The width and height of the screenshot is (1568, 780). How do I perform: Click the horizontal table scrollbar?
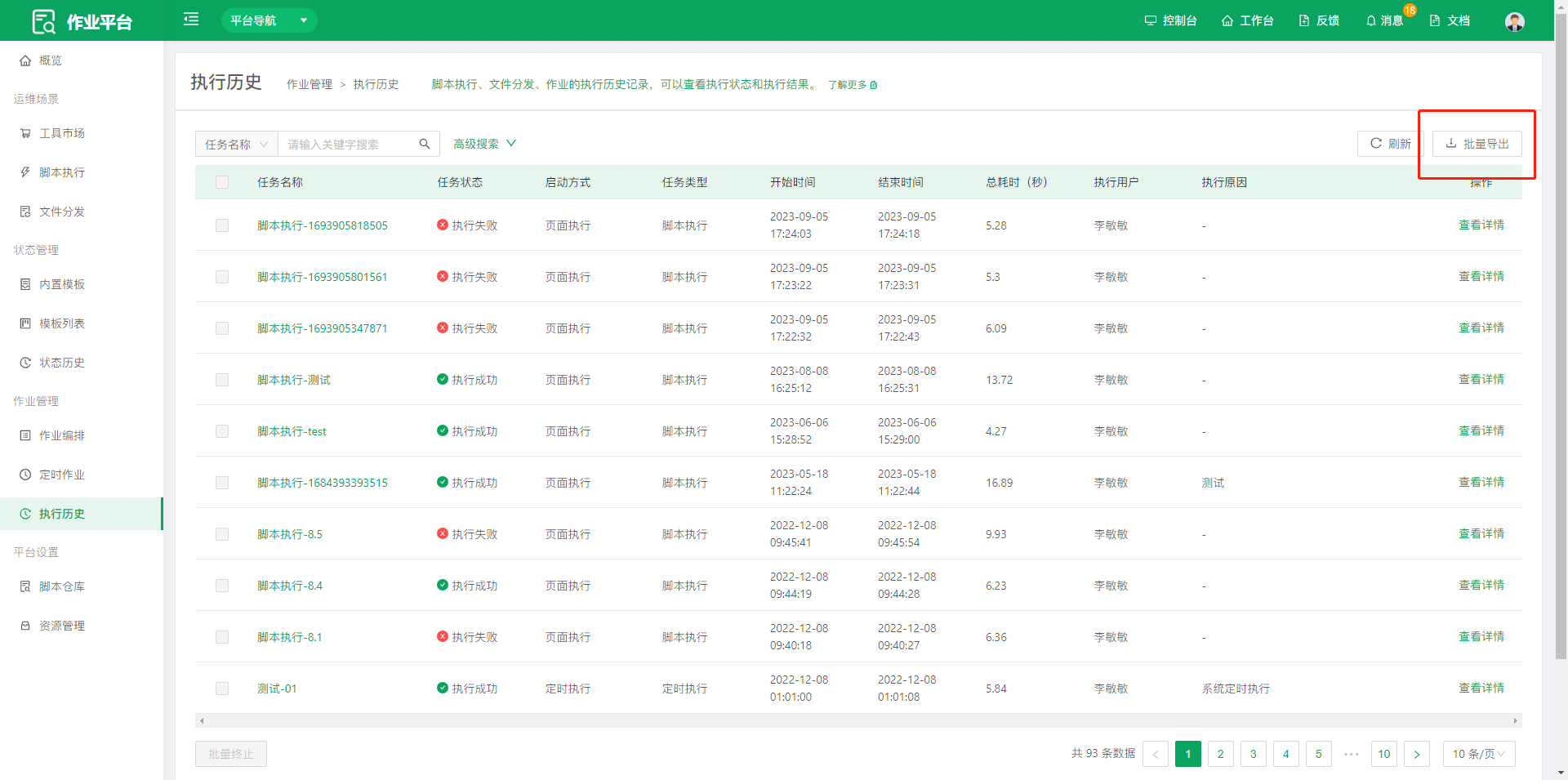(x=858, y=720)
